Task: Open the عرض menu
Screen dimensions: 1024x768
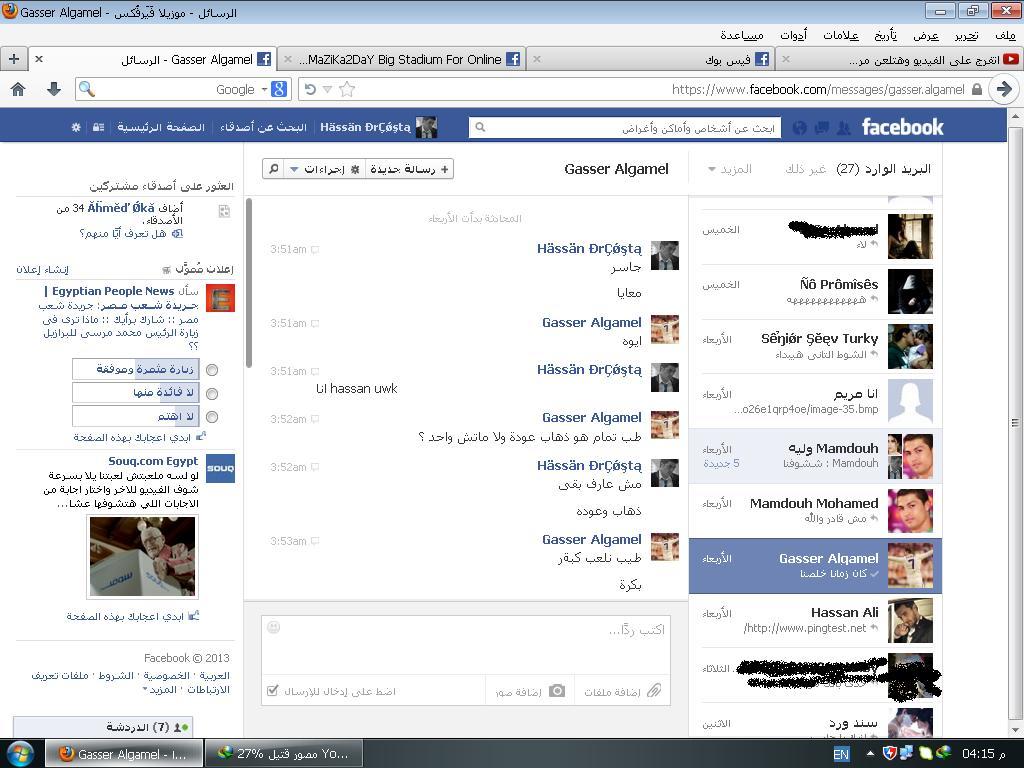Action: point(925,35)
